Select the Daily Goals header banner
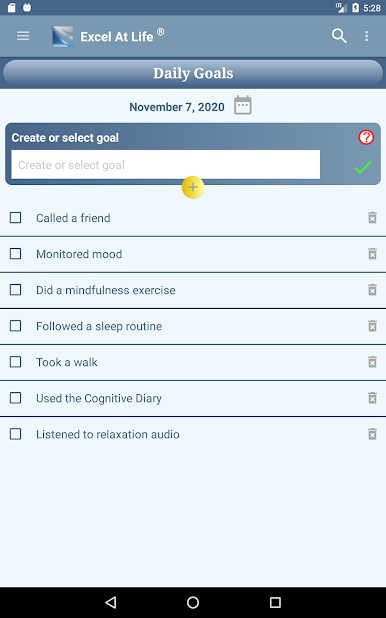This screenshot has height=618, width=386. (193, 73)
